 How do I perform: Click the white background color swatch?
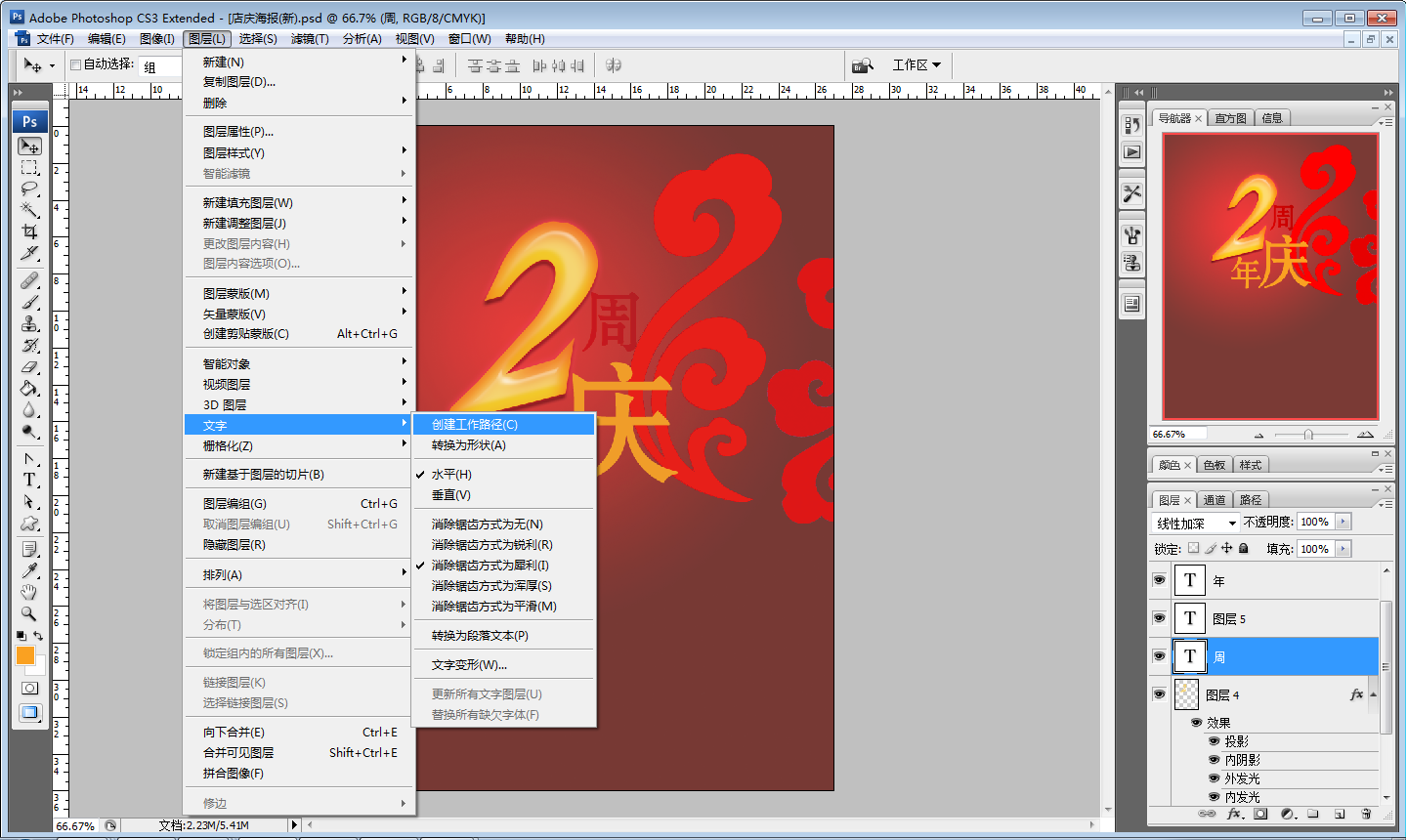(39, 668)
